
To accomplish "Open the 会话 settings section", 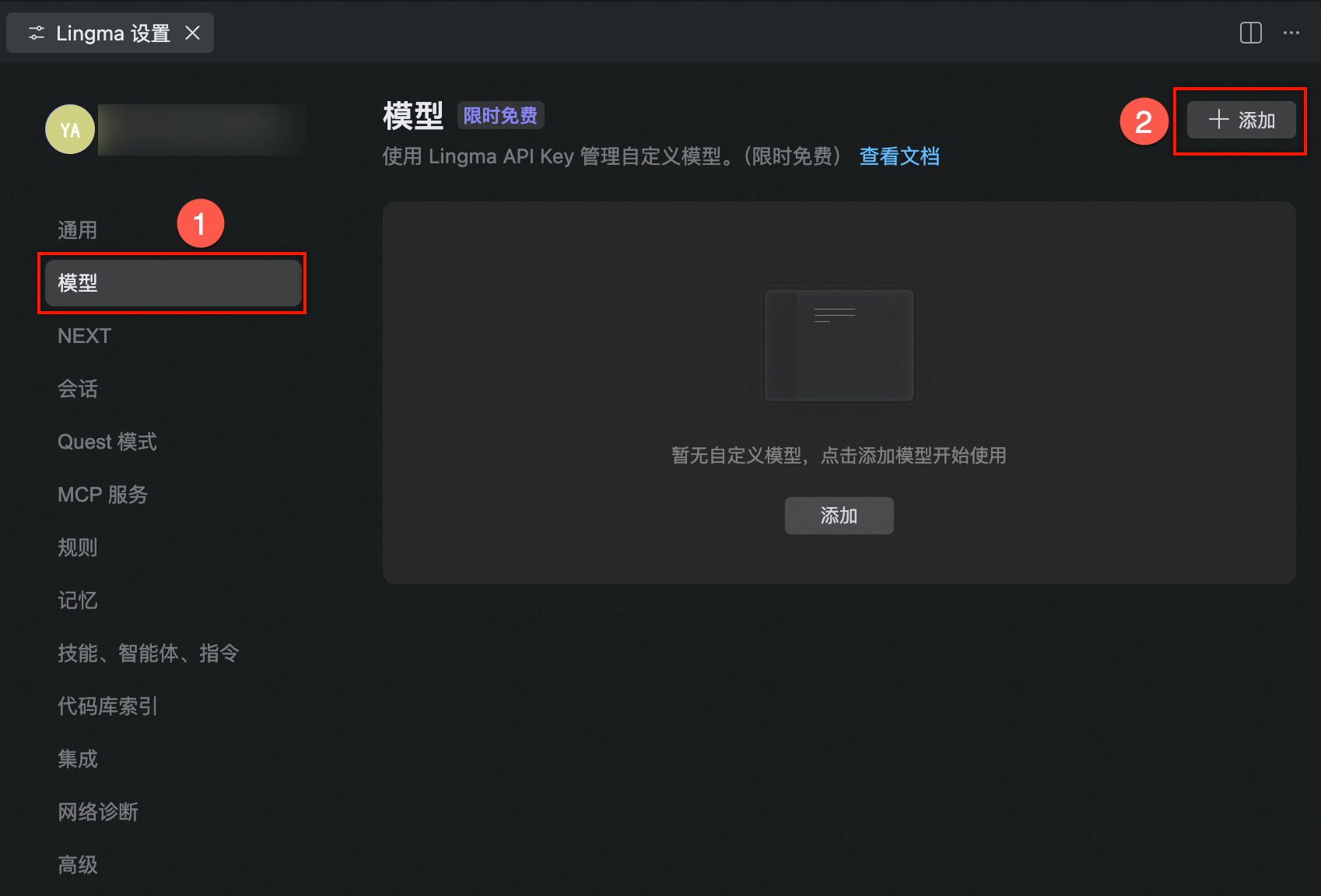I will pyautogui.click(x=78, y=389).
